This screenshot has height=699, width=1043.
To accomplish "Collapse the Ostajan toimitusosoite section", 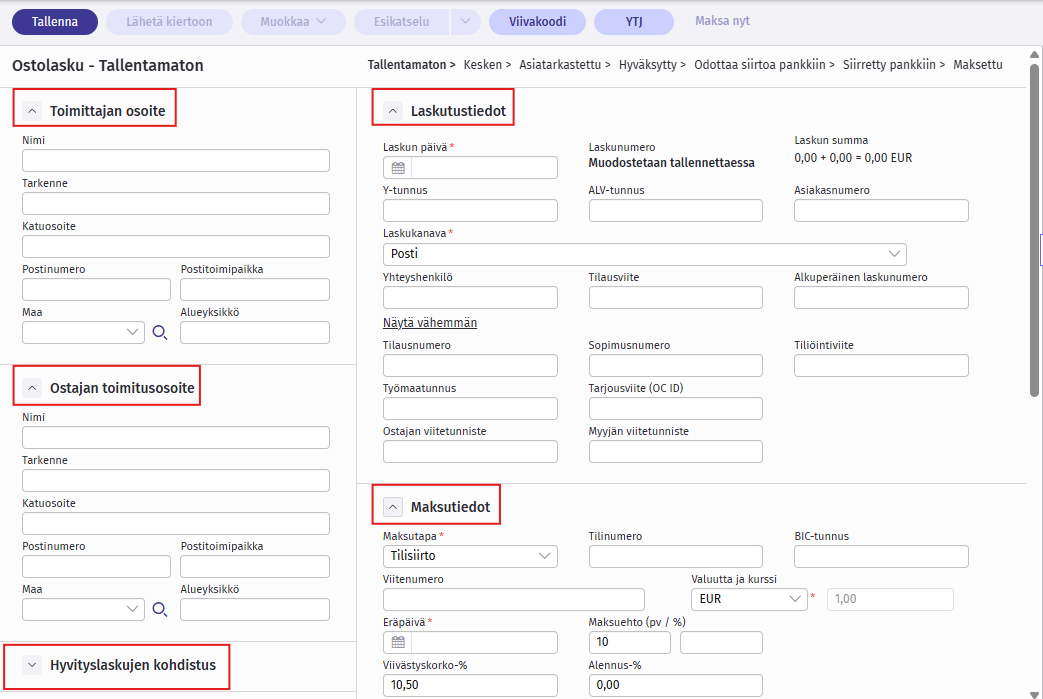I will (x=32, y=388).
